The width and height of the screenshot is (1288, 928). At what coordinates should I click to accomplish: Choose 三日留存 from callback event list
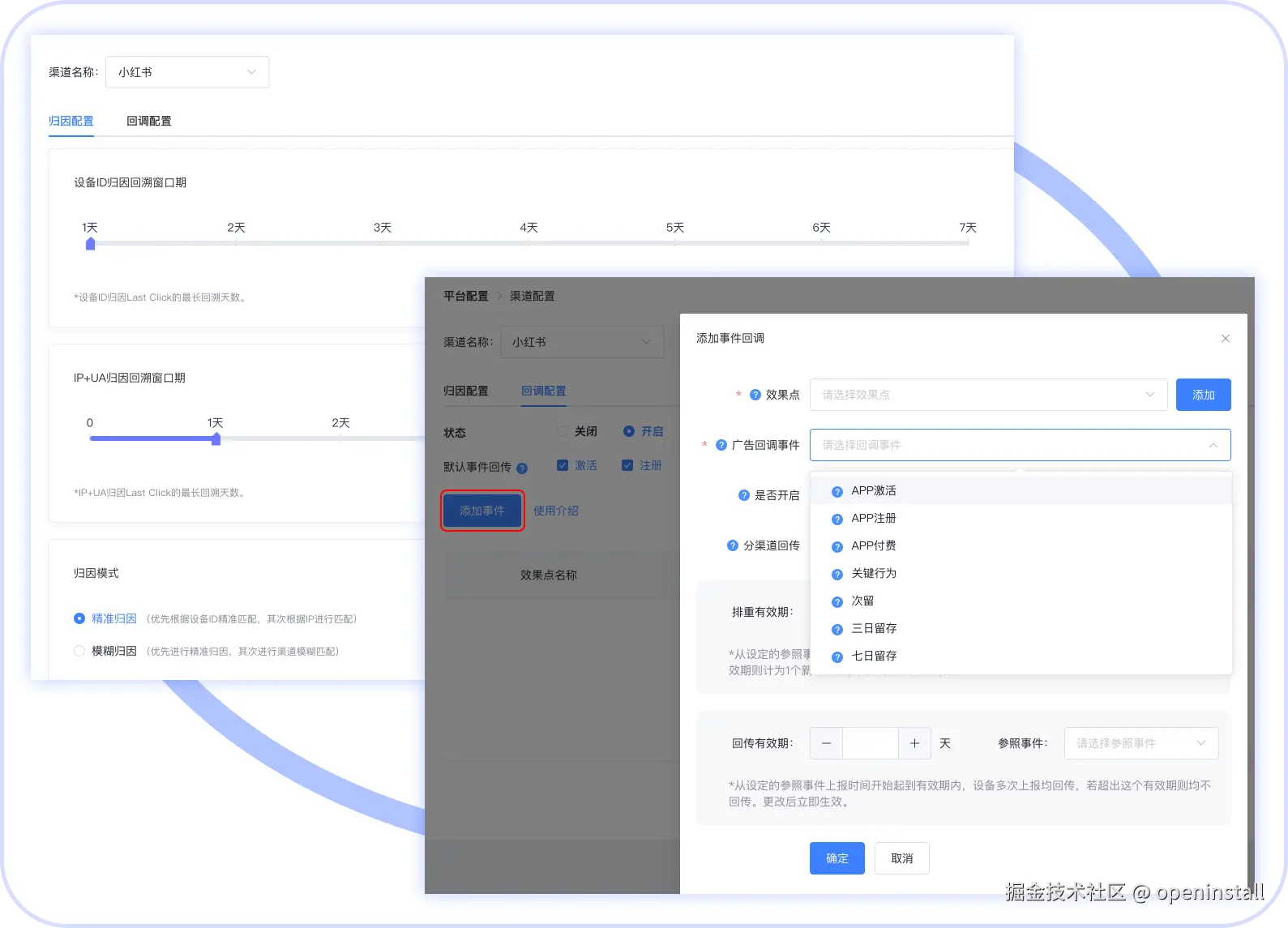(x=1021, y=629)
